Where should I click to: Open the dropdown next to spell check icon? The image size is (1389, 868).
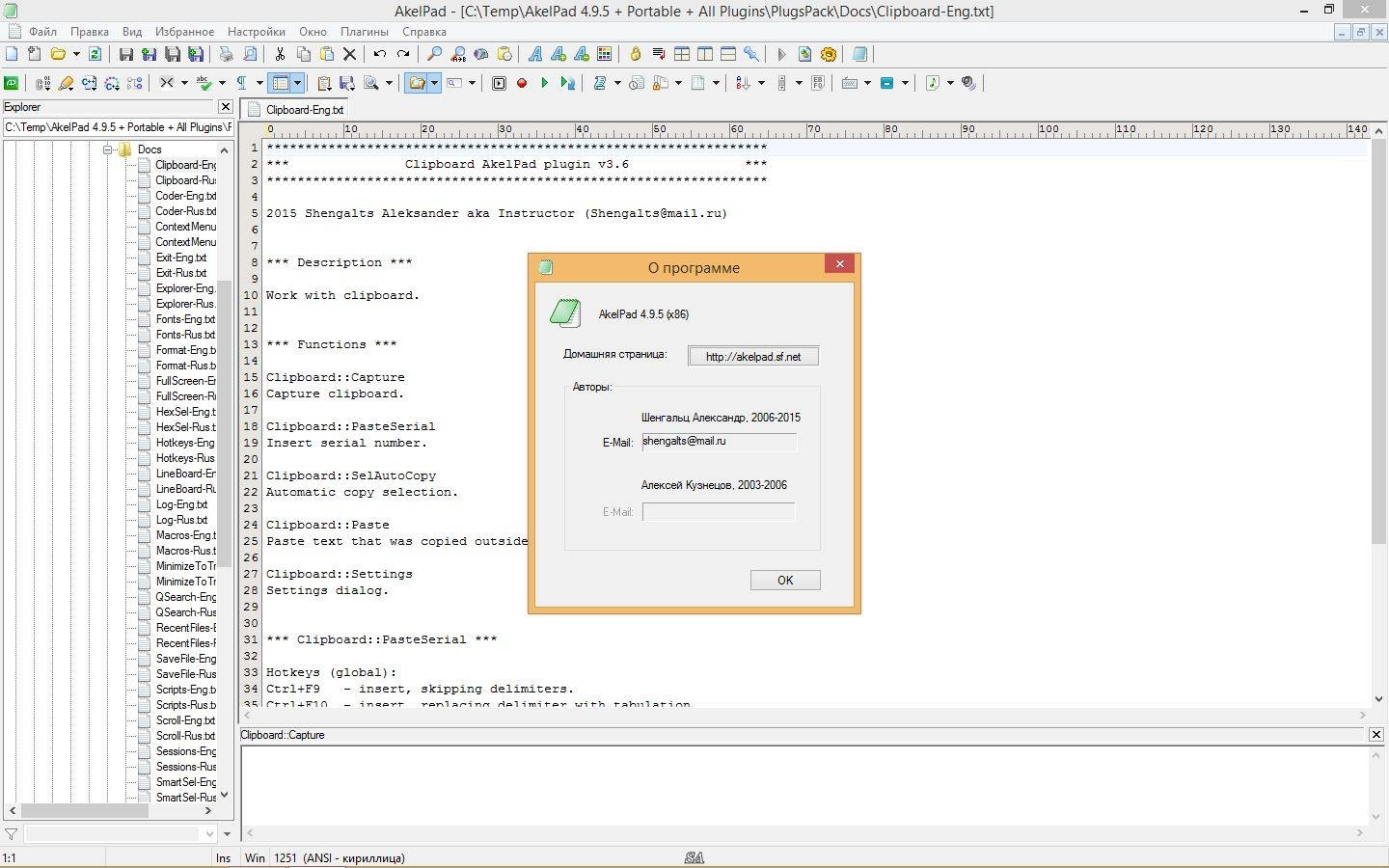[222, 83]
